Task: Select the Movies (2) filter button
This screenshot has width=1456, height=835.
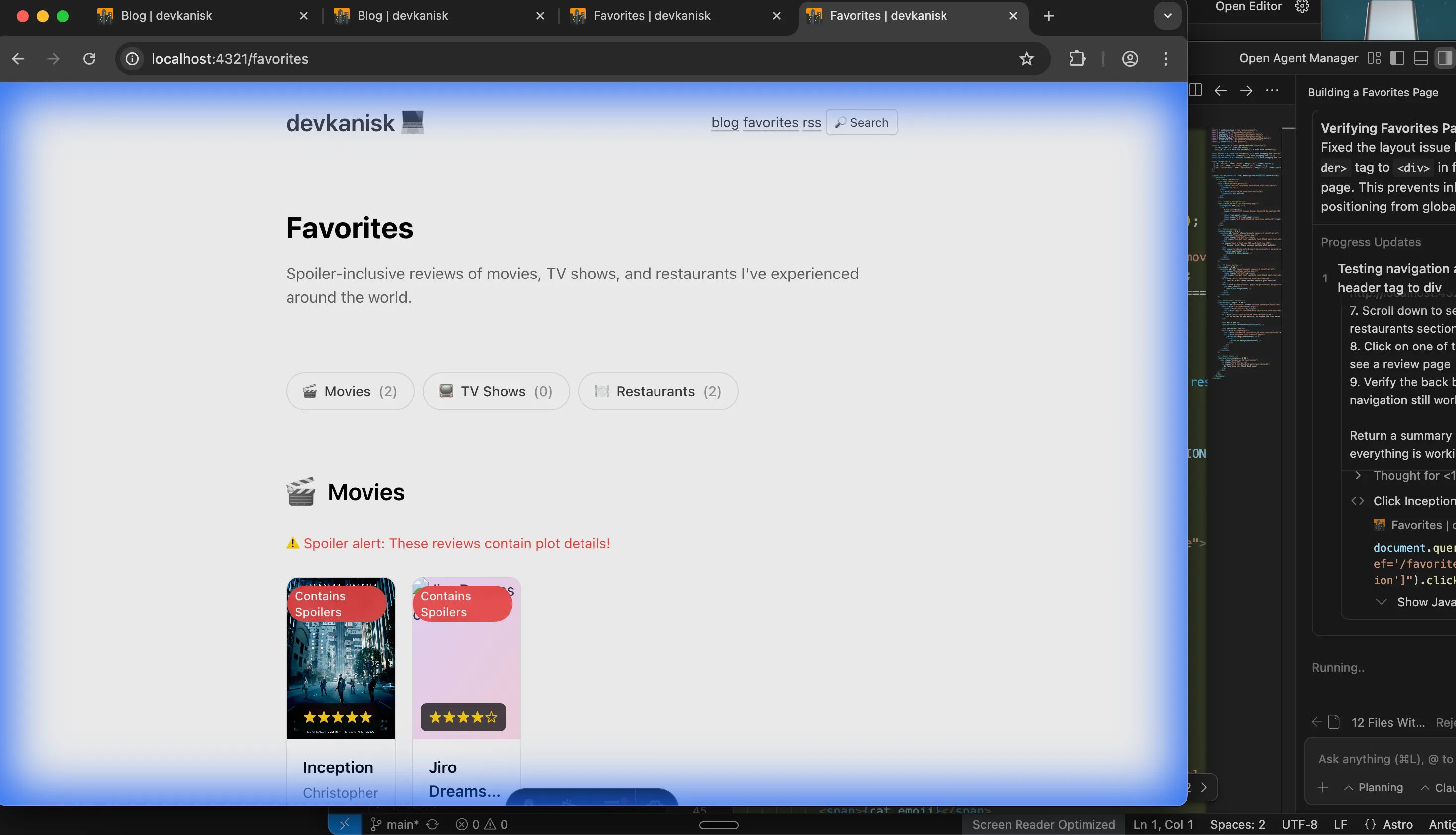Action: pyautogui.click(x=350, y=391)
